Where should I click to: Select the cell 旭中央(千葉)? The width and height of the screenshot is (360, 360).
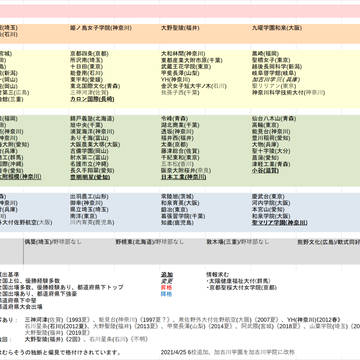tap(86, 125)
